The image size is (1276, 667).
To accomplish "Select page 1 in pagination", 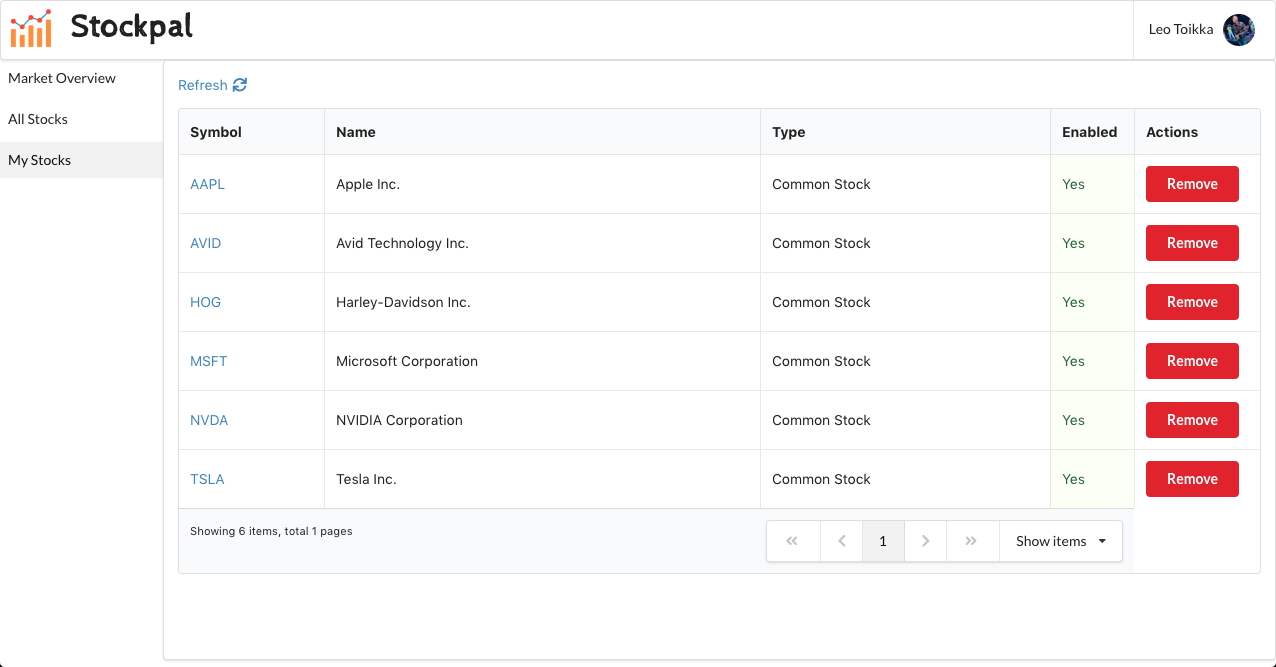I will click(x=883, y=541).
